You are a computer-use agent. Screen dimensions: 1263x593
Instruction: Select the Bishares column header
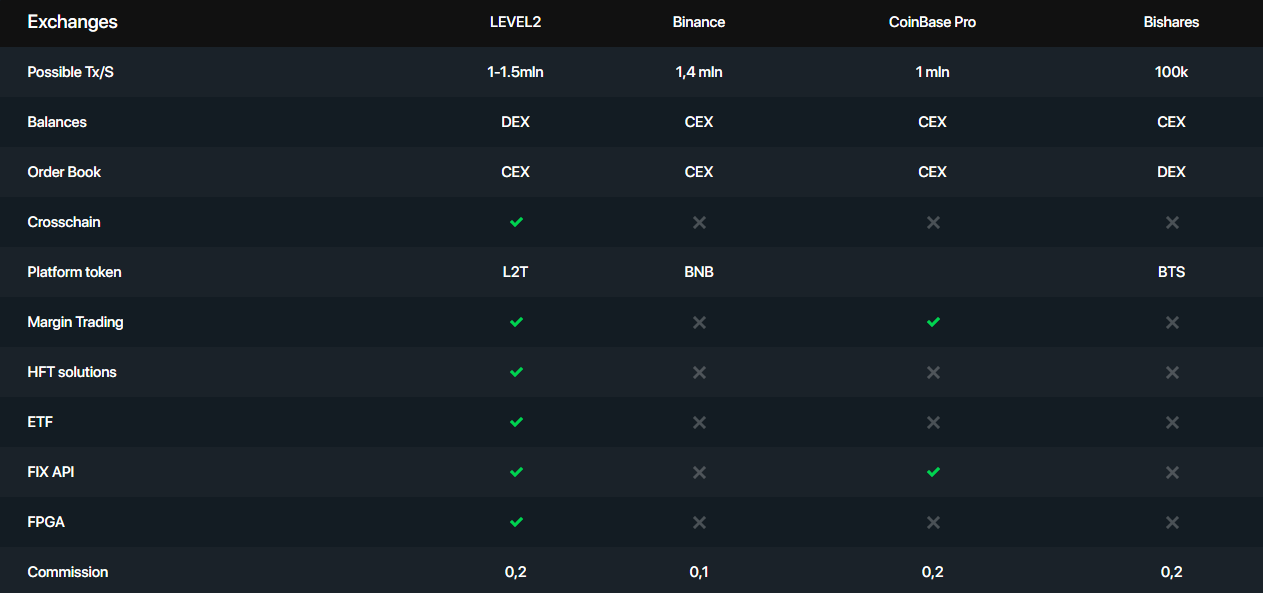1172,22
